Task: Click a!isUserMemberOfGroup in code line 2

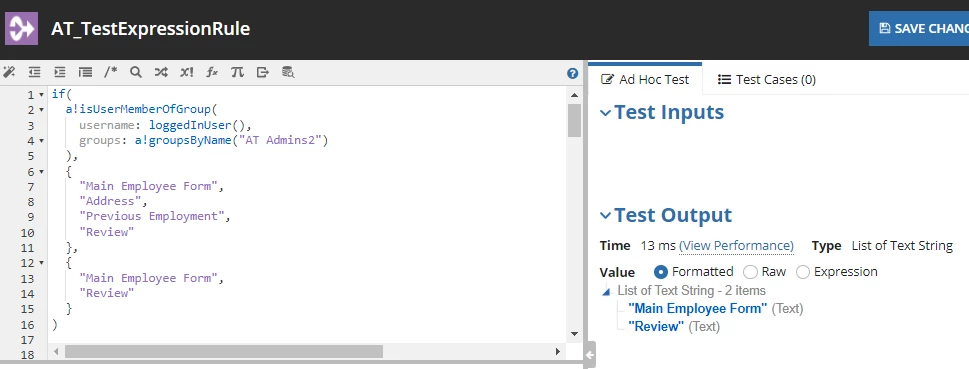Action: (x=138, y=110)
